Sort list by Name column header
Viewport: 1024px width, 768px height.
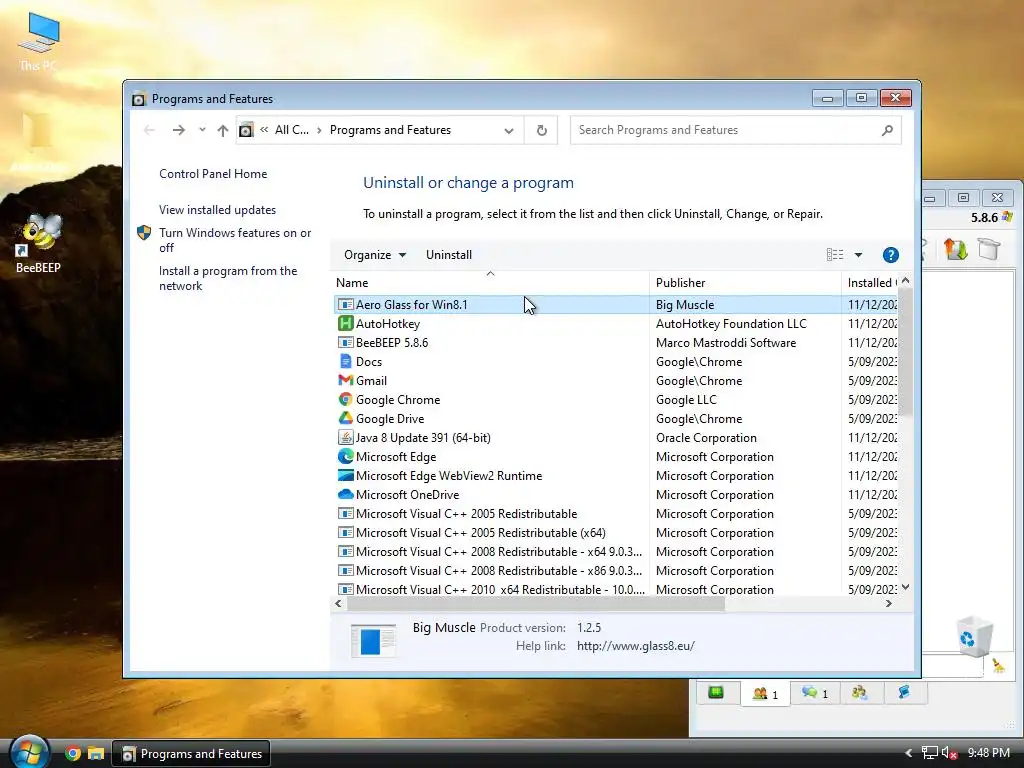point(490,283)
